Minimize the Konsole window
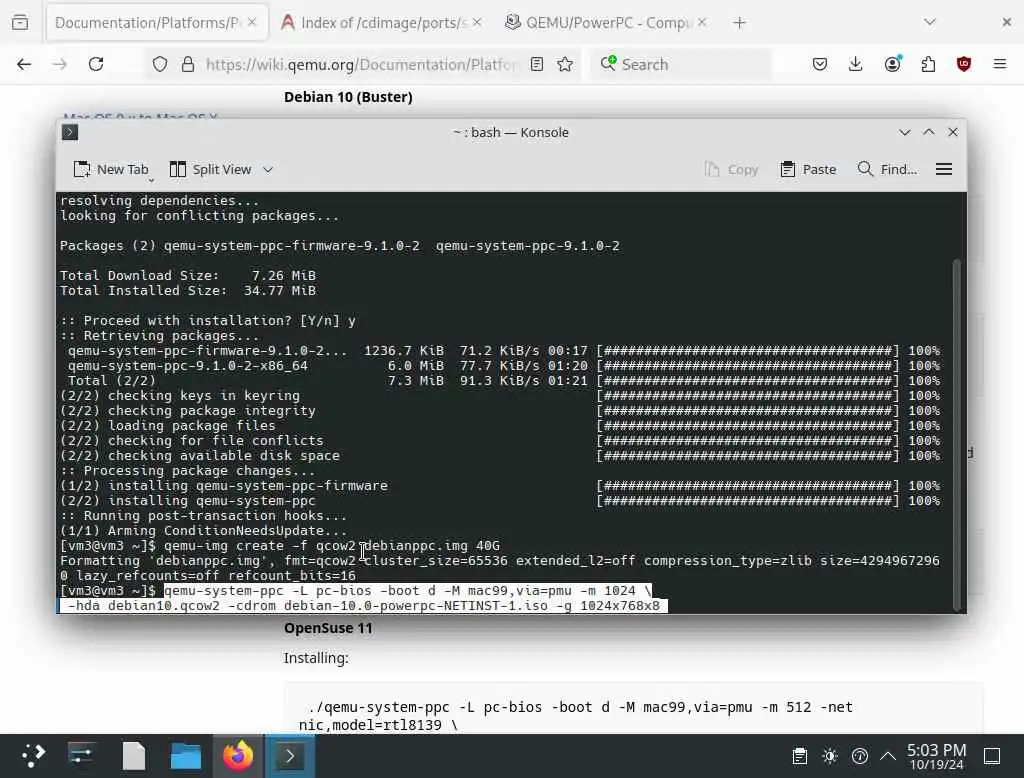This screenshot has width=1024, height=778. [x=904, y=133]
